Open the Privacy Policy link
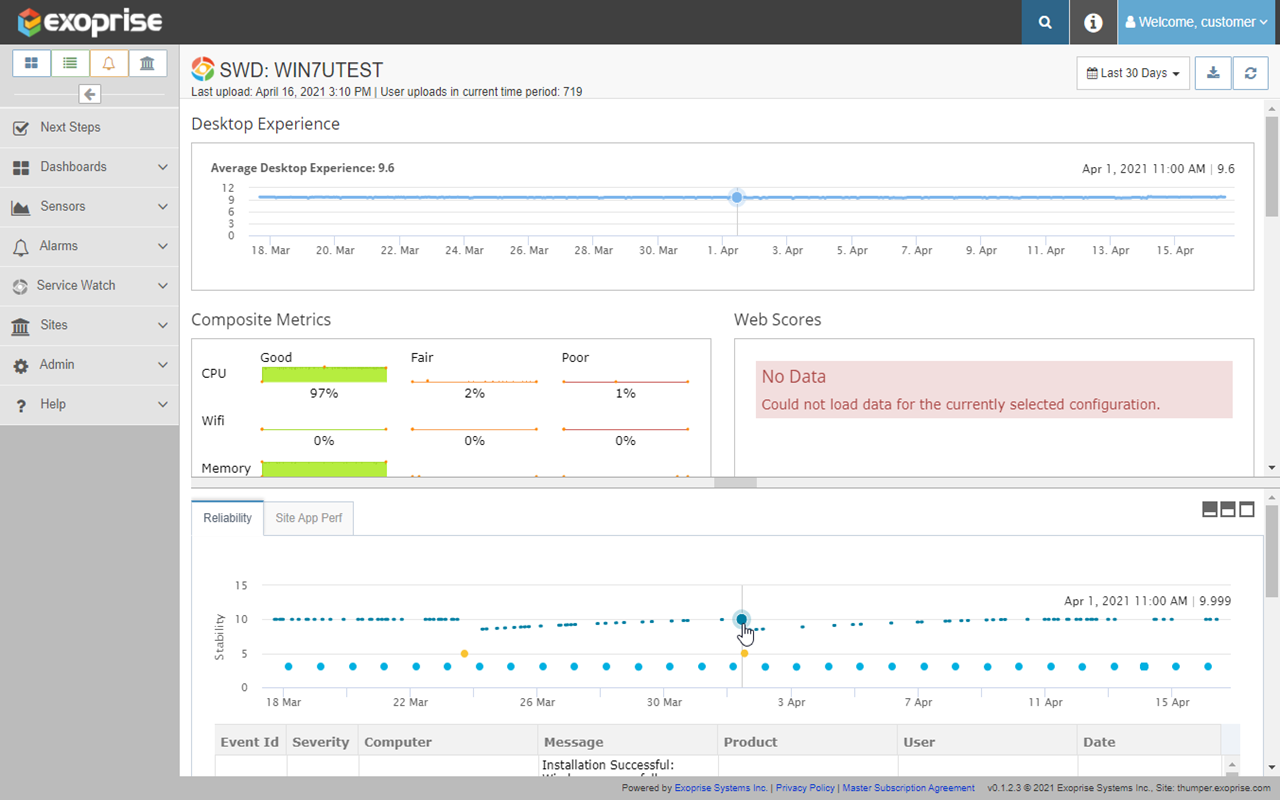Image resolution: width=1280 pixels, height=800 pixels. [804, 788]
